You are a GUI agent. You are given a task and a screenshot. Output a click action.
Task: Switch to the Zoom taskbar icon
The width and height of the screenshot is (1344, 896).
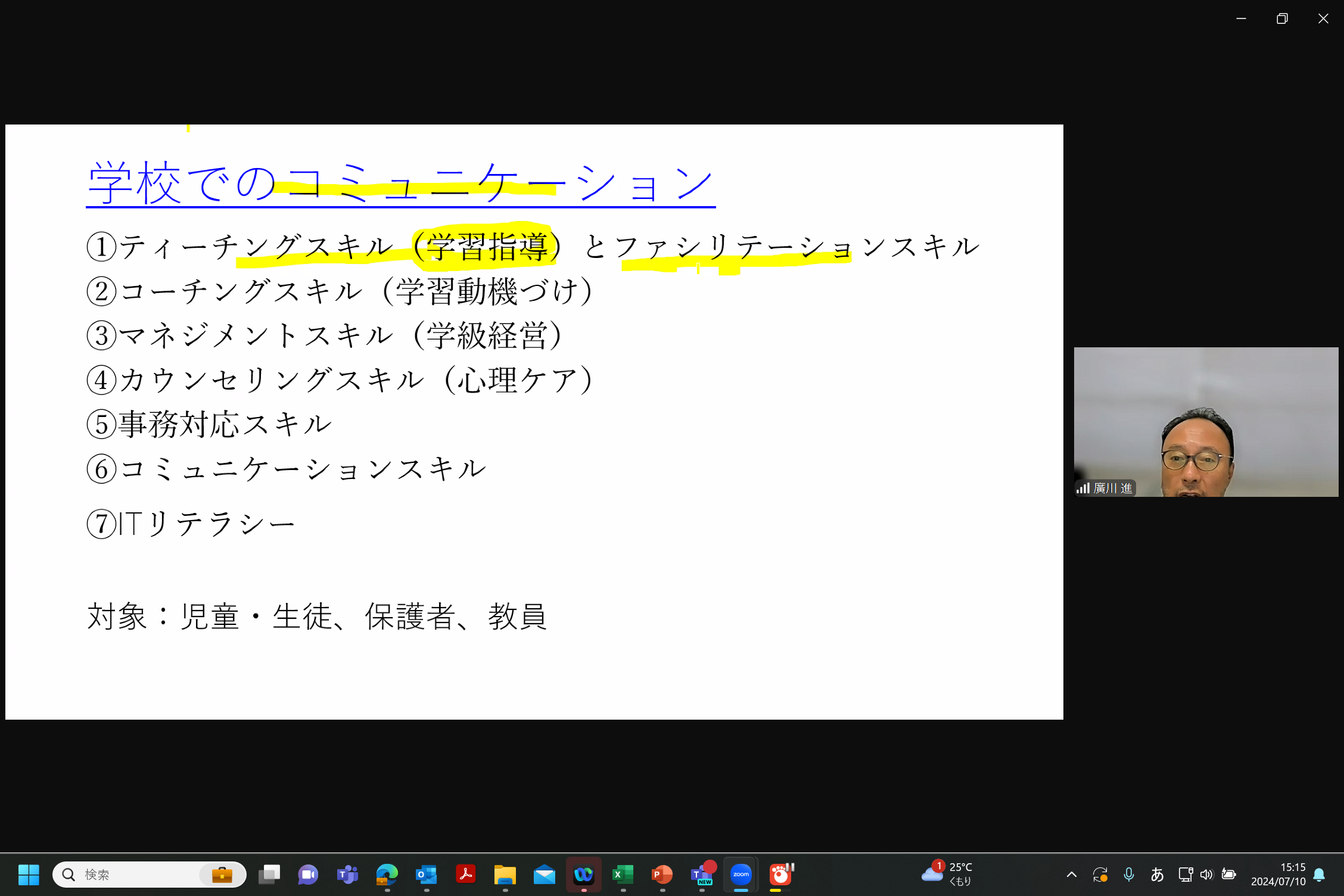point(741,875)
